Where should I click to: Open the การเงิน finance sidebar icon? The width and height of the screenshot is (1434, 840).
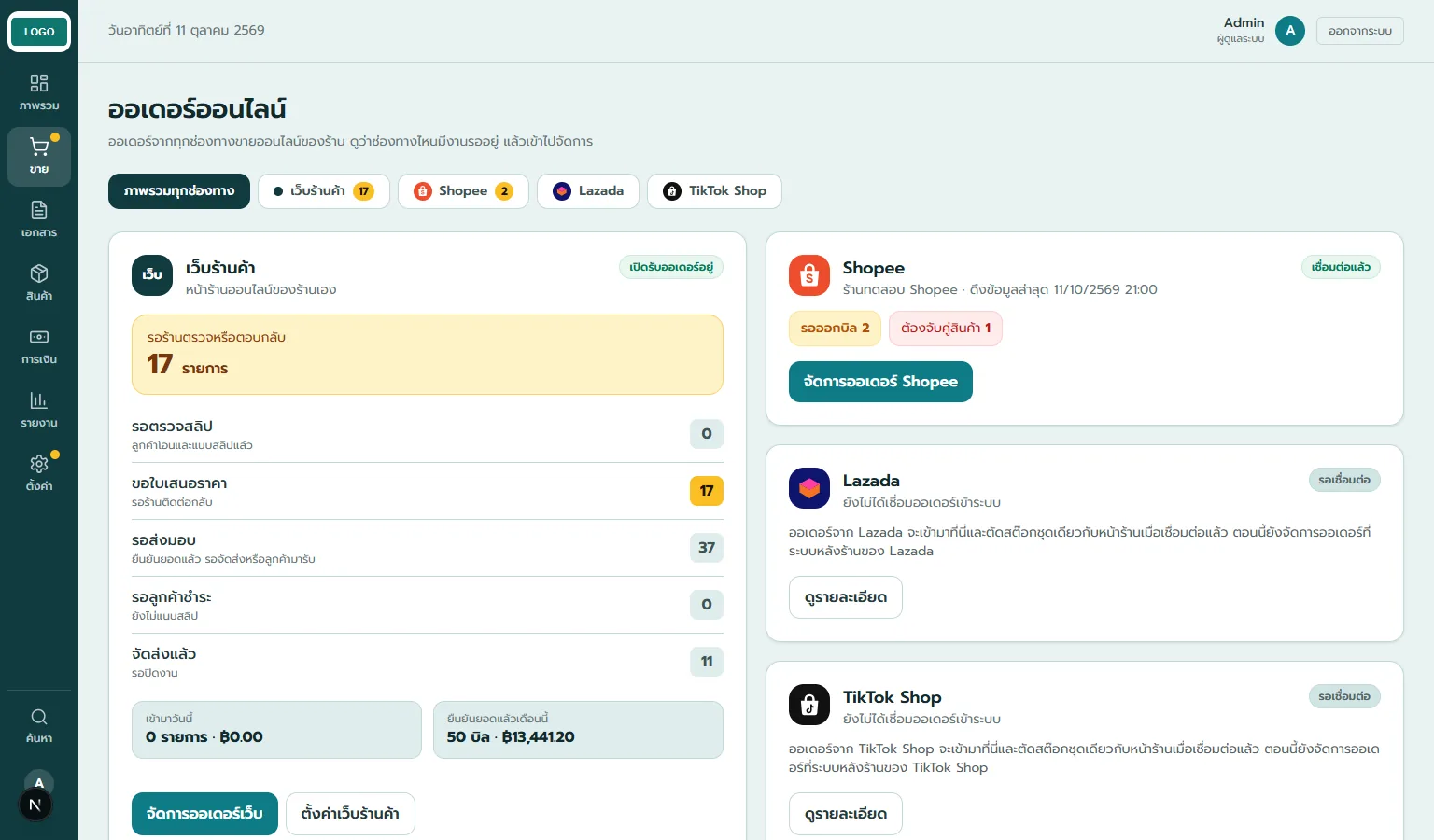[x=39, y=347]
